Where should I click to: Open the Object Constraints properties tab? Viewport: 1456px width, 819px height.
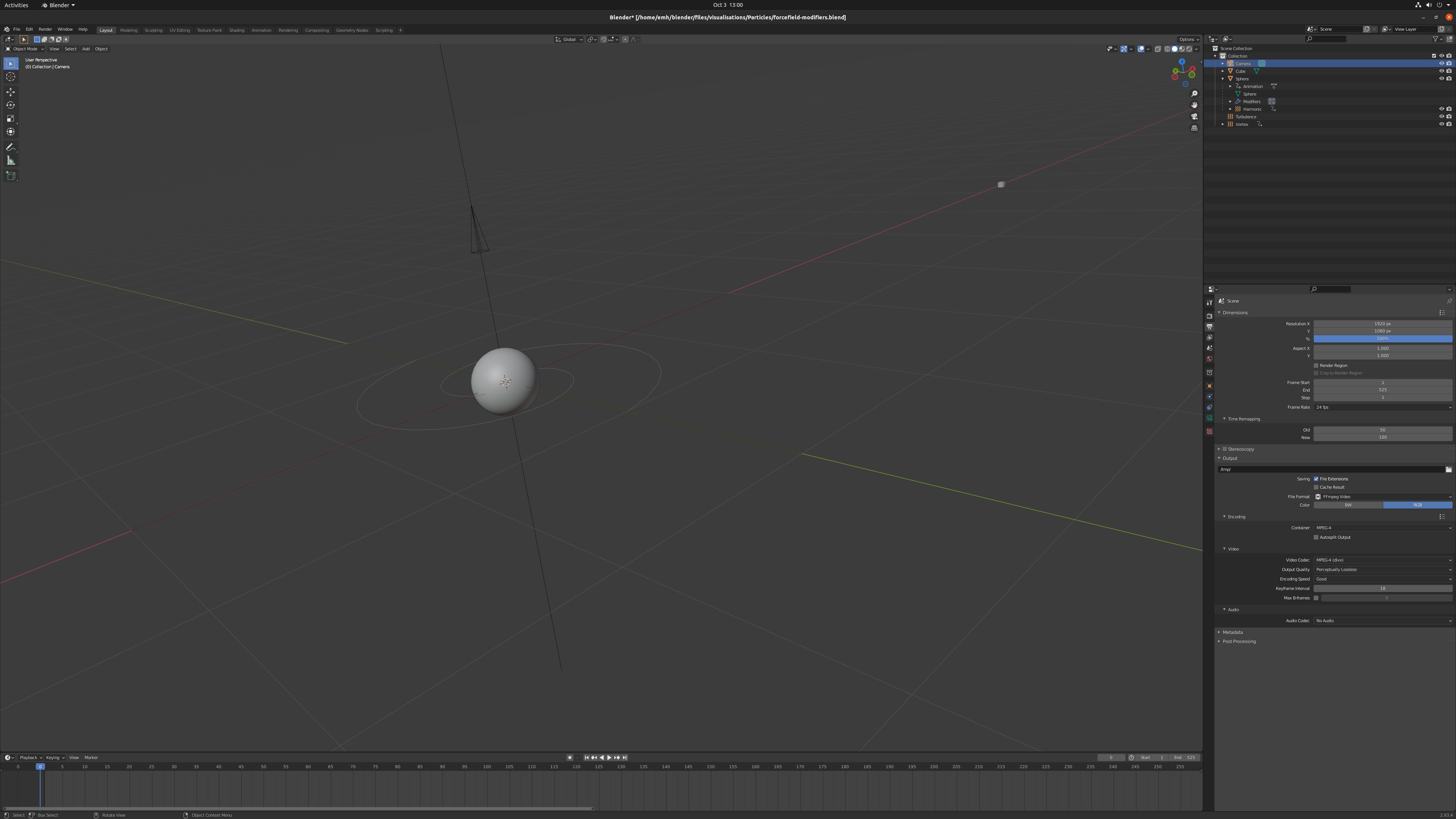(x=1210, y=408)
